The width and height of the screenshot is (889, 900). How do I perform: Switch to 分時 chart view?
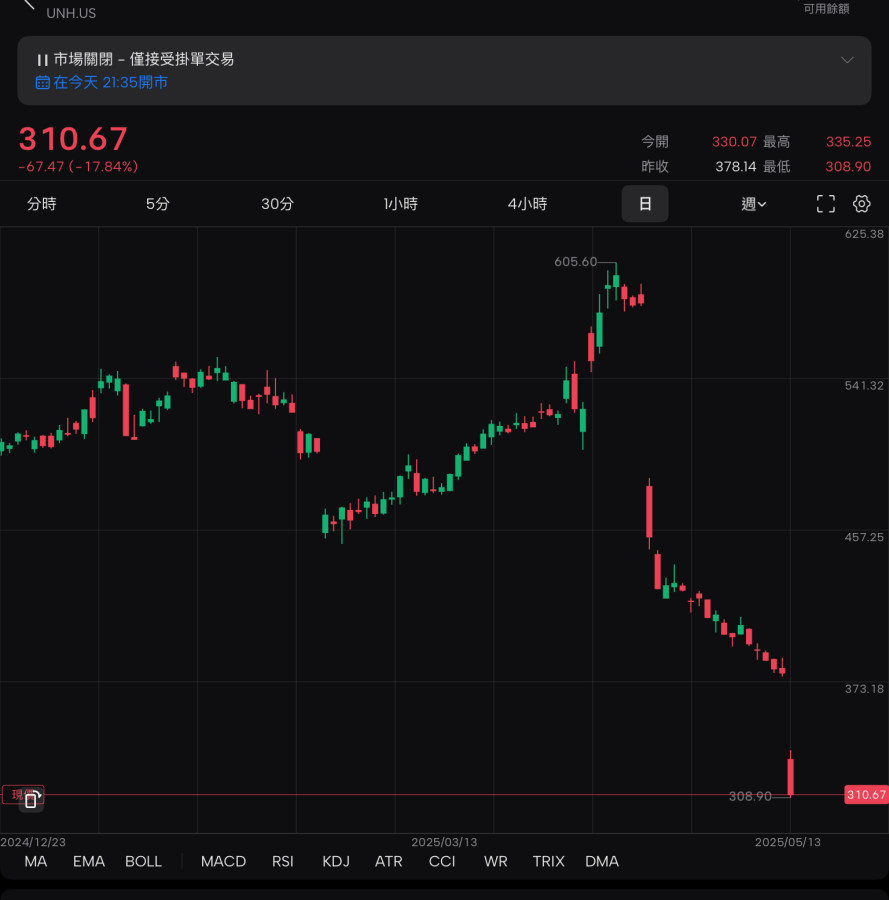pos(42,204)
